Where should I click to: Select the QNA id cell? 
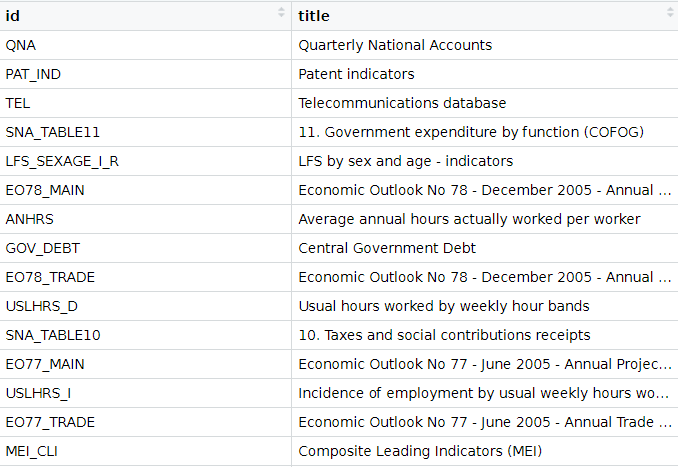(21, 45)
